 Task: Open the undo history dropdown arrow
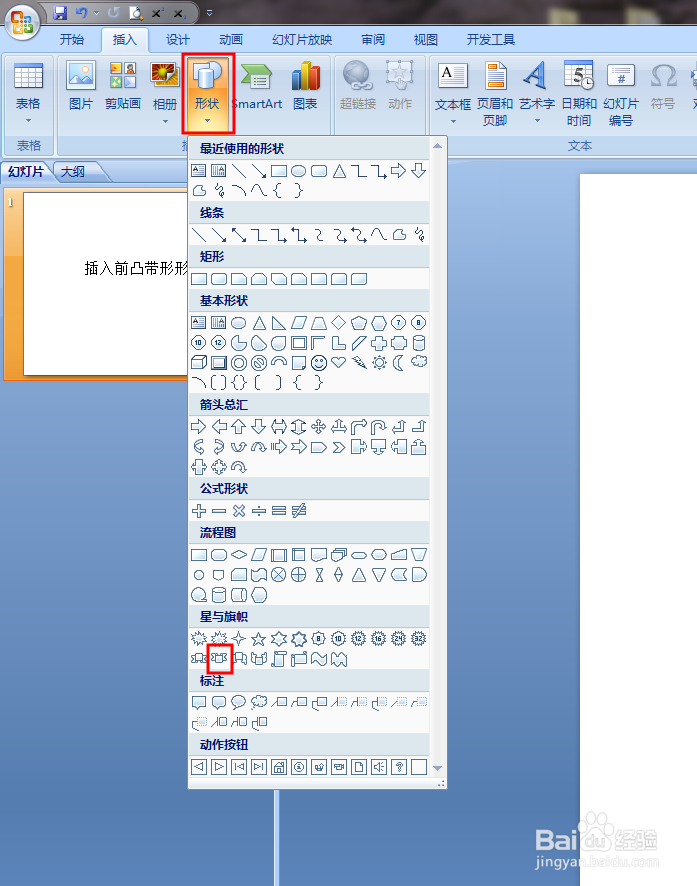96,13
